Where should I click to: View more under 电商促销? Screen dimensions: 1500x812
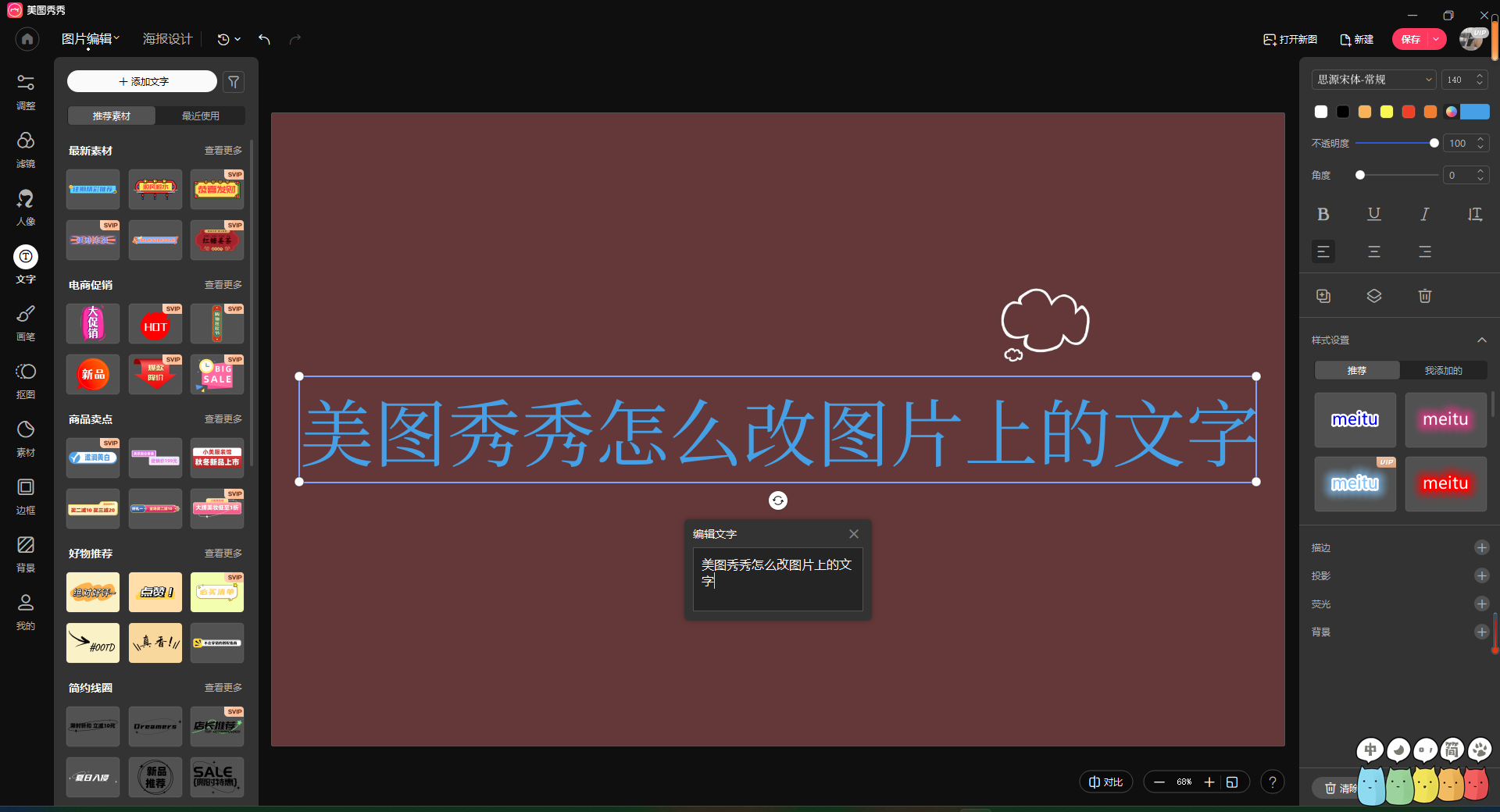[x=223, y=285]
